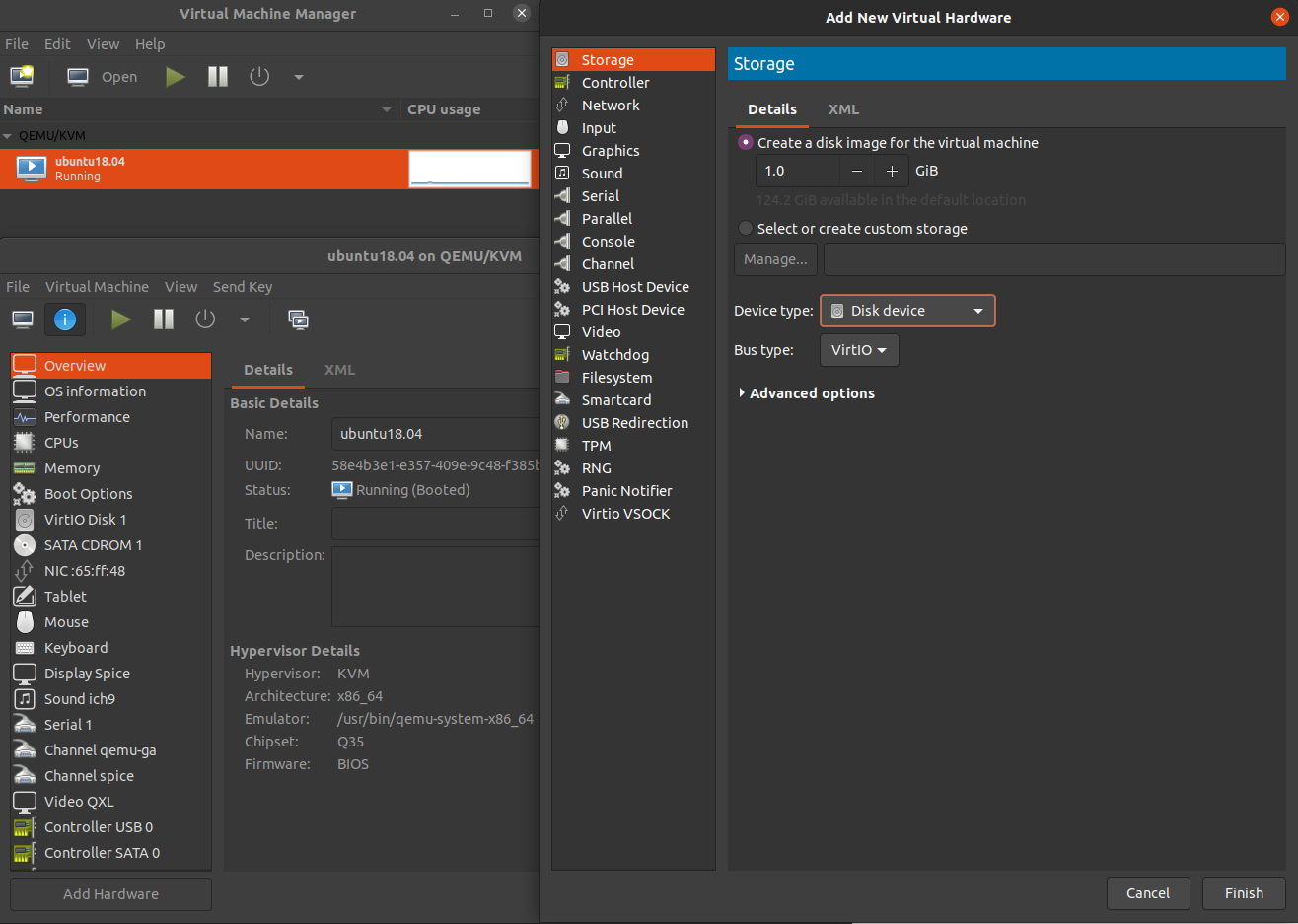Show graphical console in ubuntu18.04 window
The image size is (1298, 924).
[23, 320]
